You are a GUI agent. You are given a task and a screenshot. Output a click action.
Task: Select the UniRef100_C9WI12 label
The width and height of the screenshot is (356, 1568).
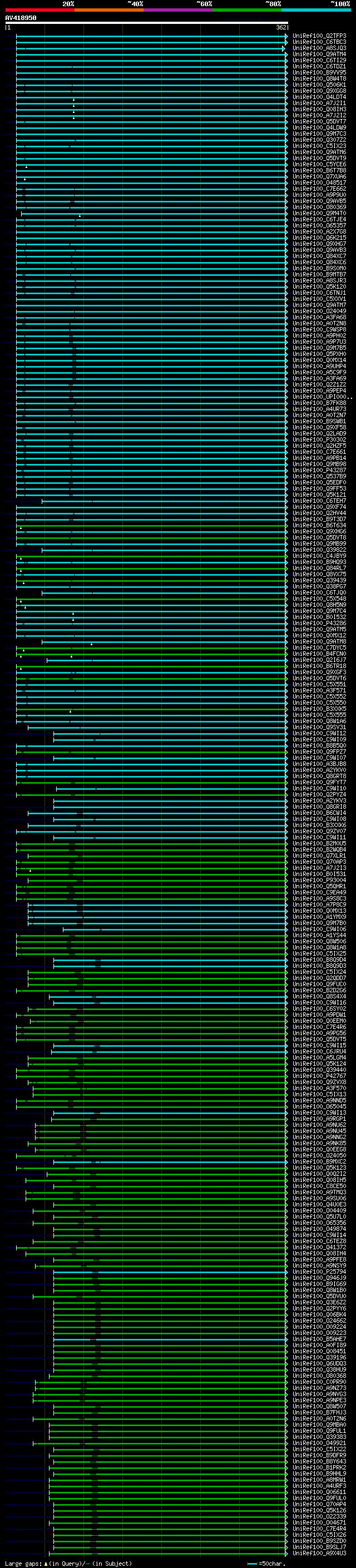[319, 734]
